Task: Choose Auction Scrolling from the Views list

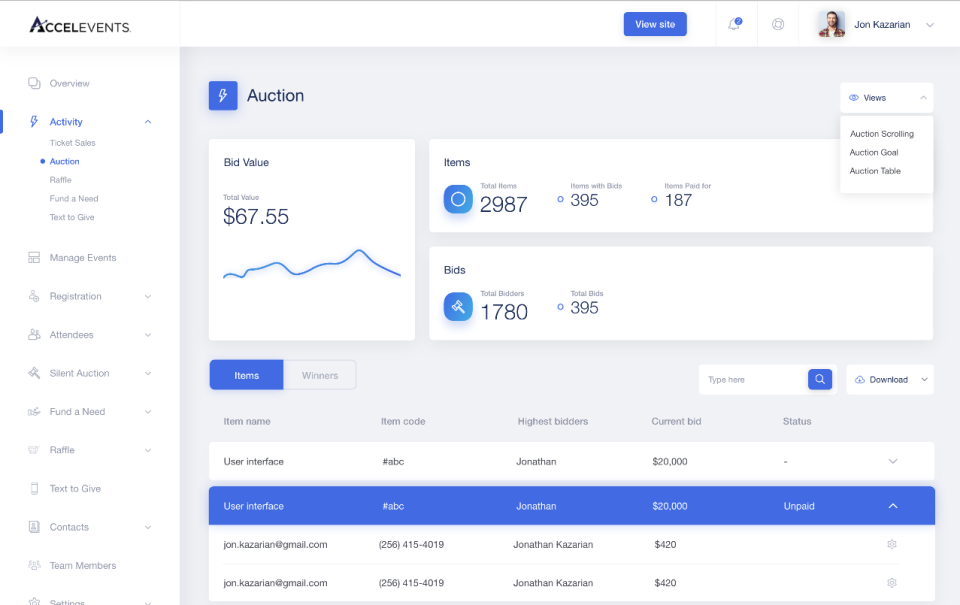Action: (880, 133)
